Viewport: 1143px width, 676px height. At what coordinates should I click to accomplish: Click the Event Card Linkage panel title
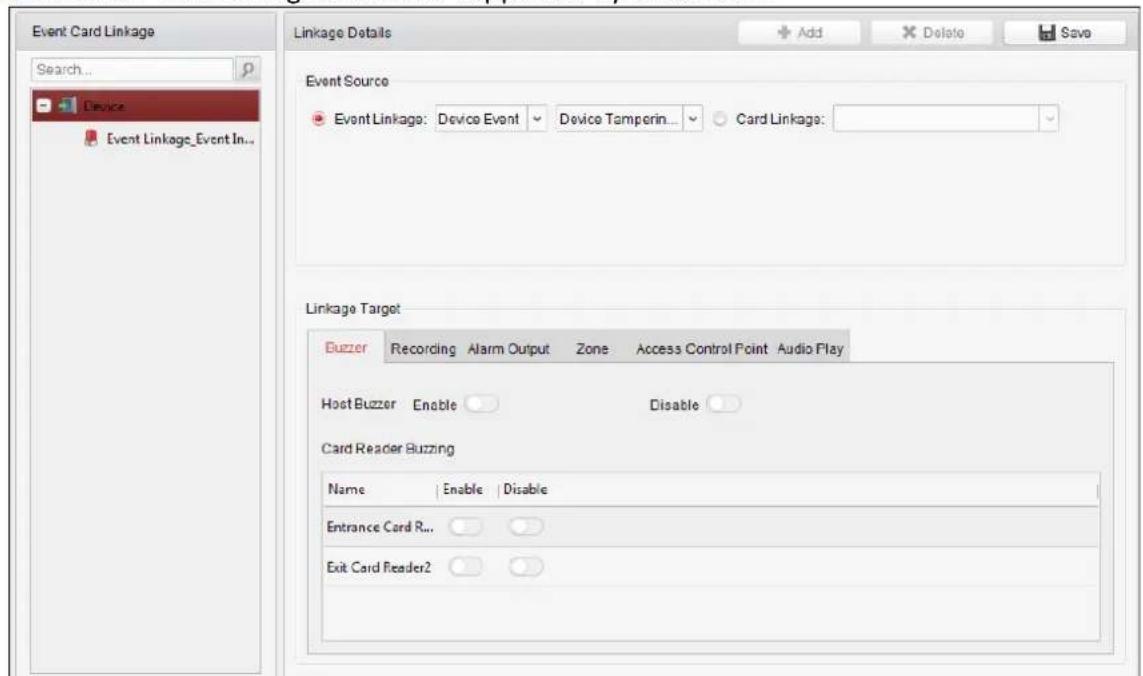coord(93,31)
